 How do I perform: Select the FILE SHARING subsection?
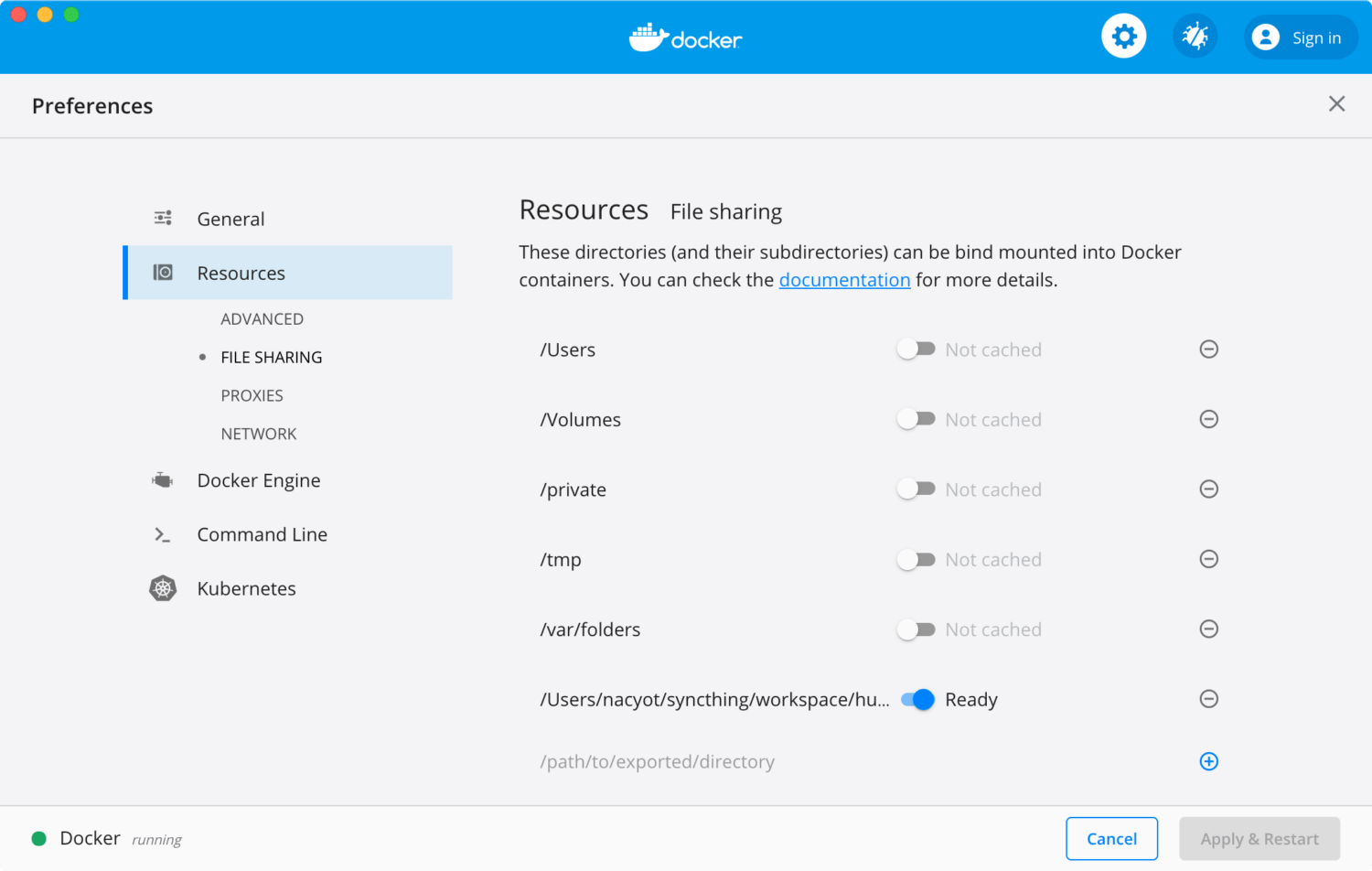272,358
